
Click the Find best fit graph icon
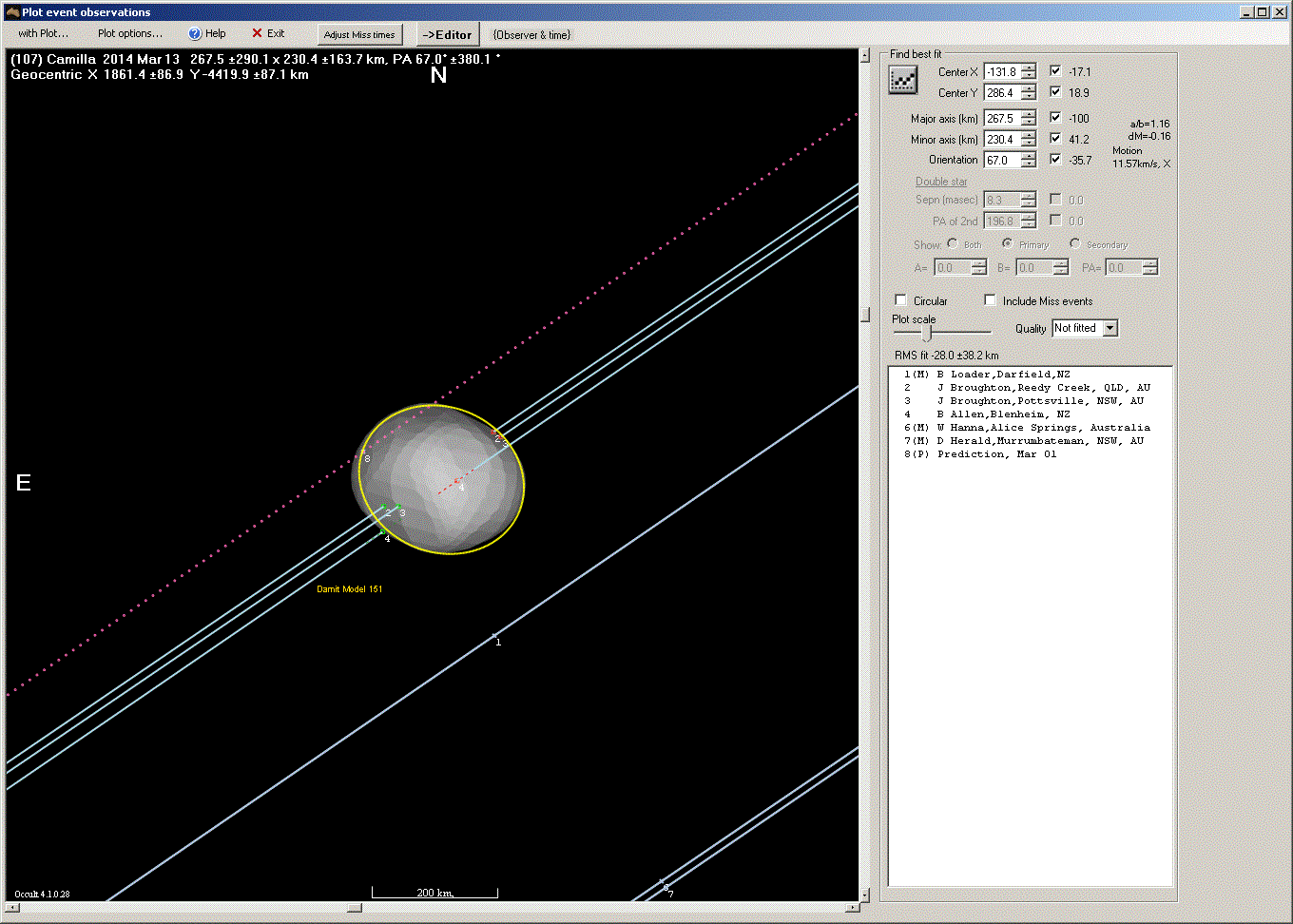pyautogui.click(x=902, y=81)
